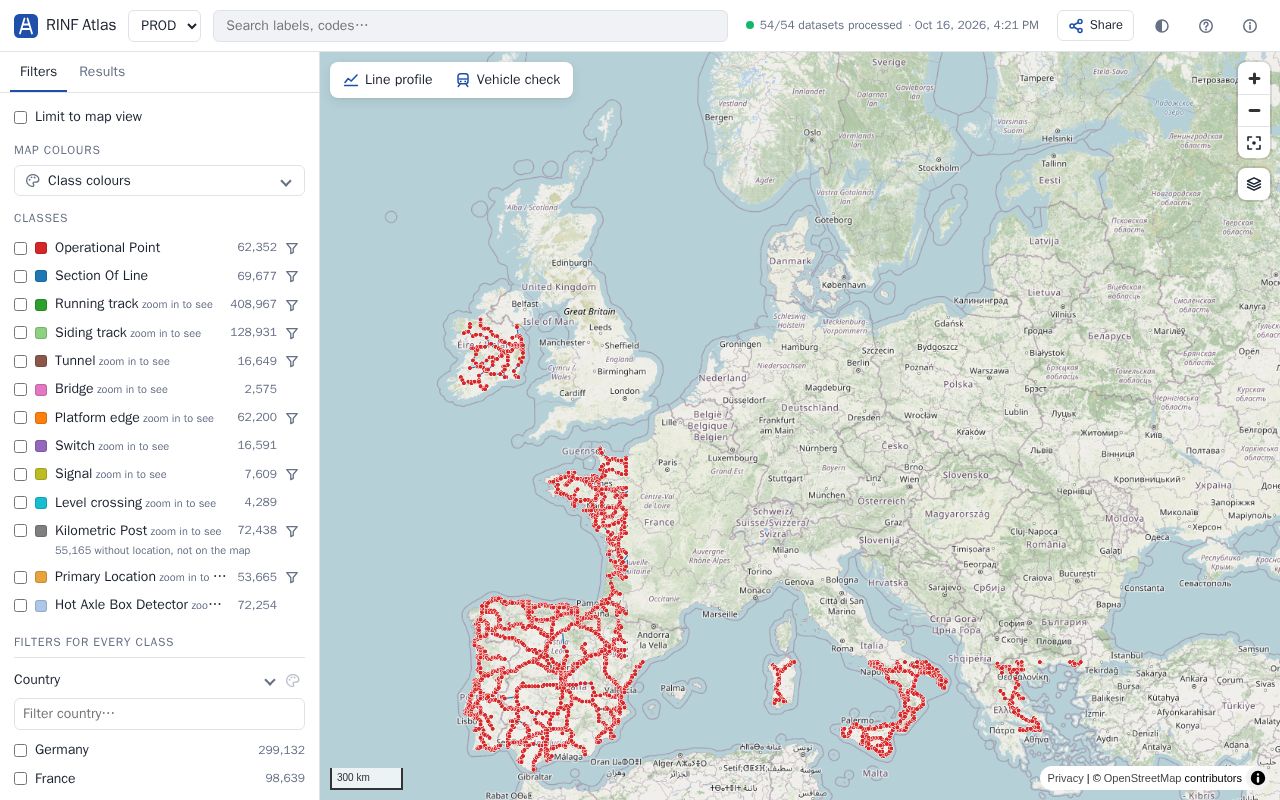Open the info icon in top bar
The height and width of the screenshot is (800, 1280).
coord(1250,26)
